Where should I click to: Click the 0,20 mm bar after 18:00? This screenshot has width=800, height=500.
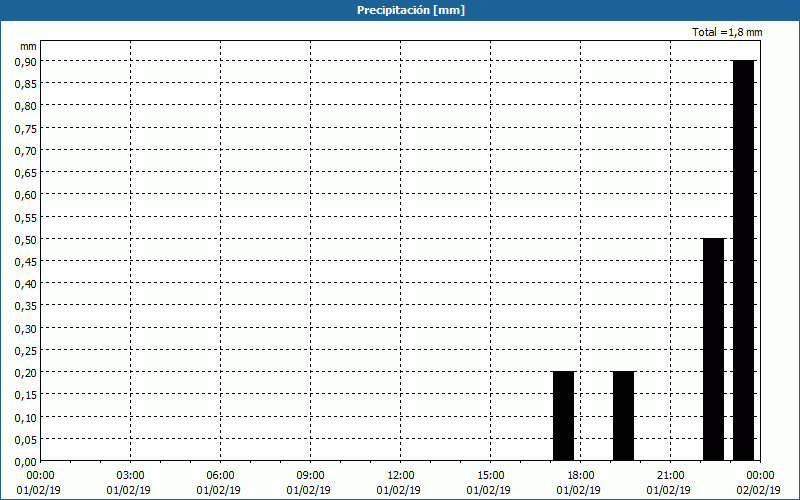[623, 416]
